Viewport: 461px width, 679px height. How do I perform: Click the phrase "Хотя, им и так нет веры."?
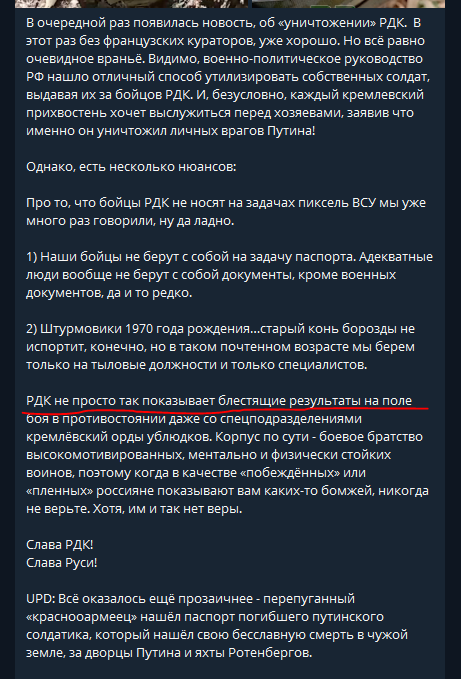[168, 509]
